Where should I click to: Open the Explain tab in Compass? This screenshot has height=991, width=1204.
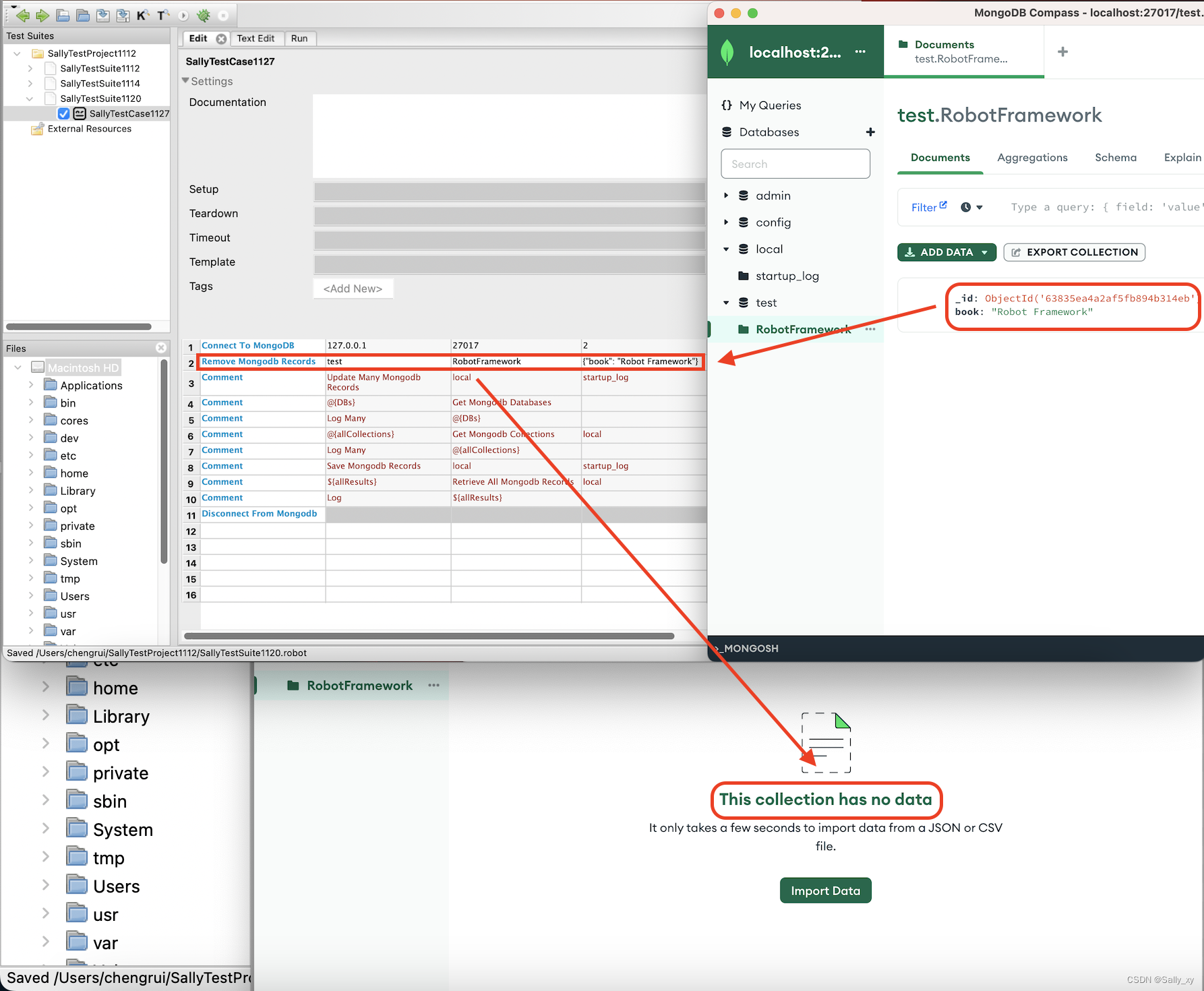1182,158
